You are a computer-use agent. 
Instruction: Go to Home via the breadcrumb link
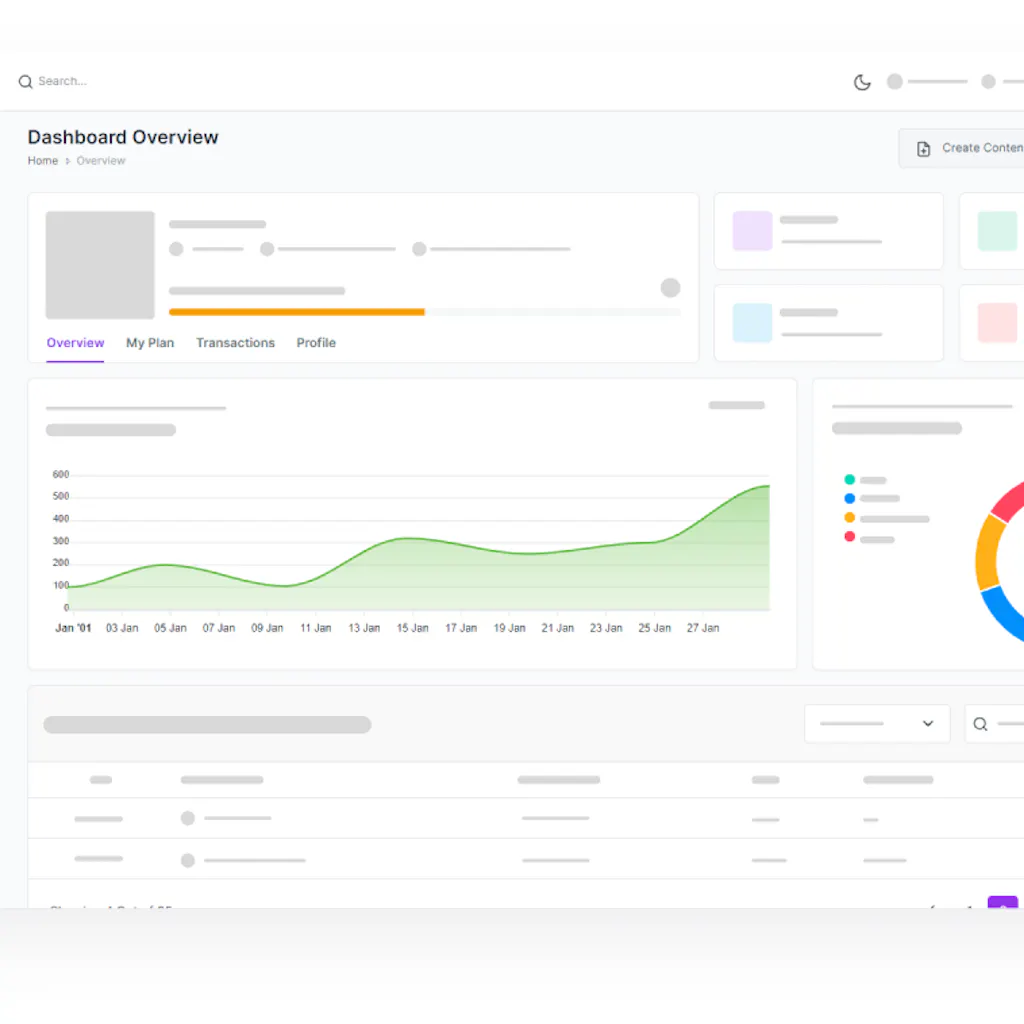(42, 161)
